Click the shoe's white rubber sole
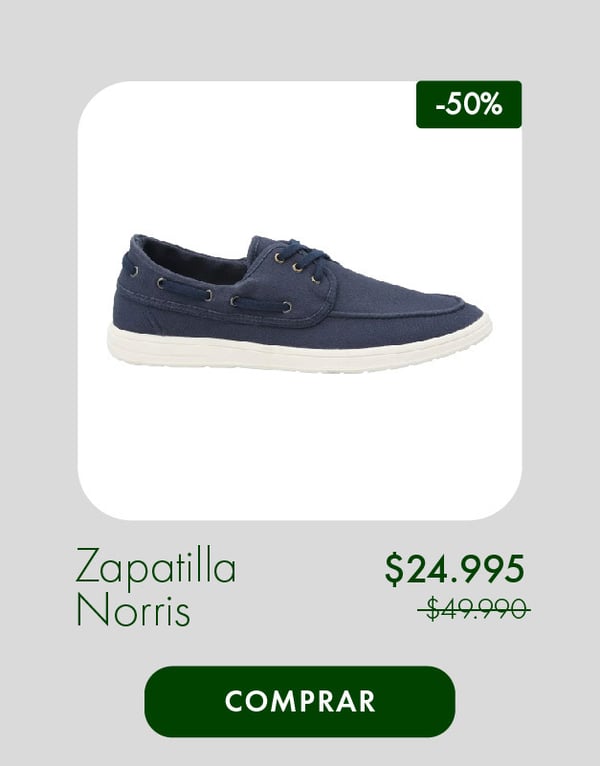The height and width of the screenshot is (766, 600). click(300, 349)
